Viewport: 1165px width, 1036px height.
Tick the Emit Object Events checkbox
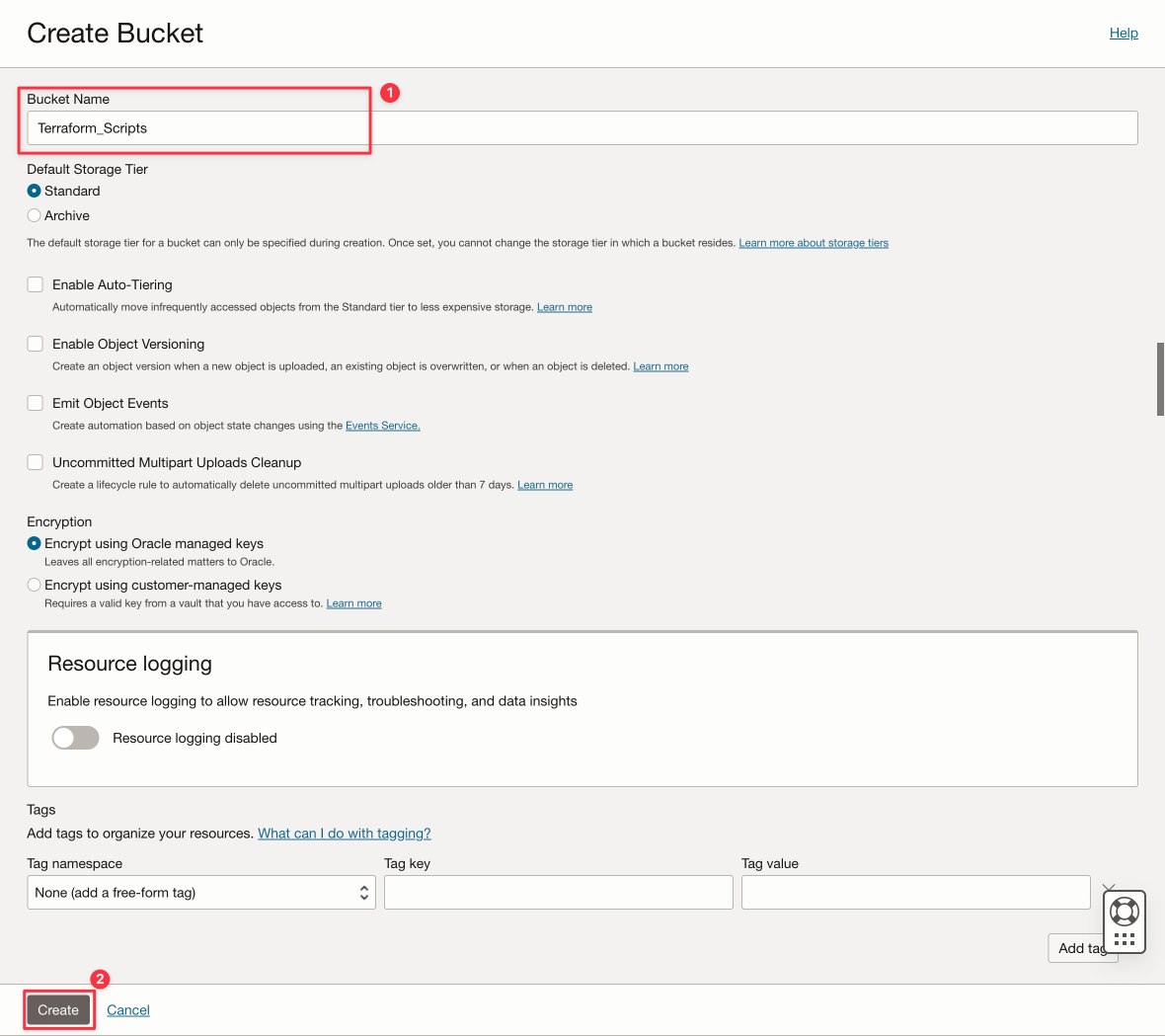click(x=36, y=403)
